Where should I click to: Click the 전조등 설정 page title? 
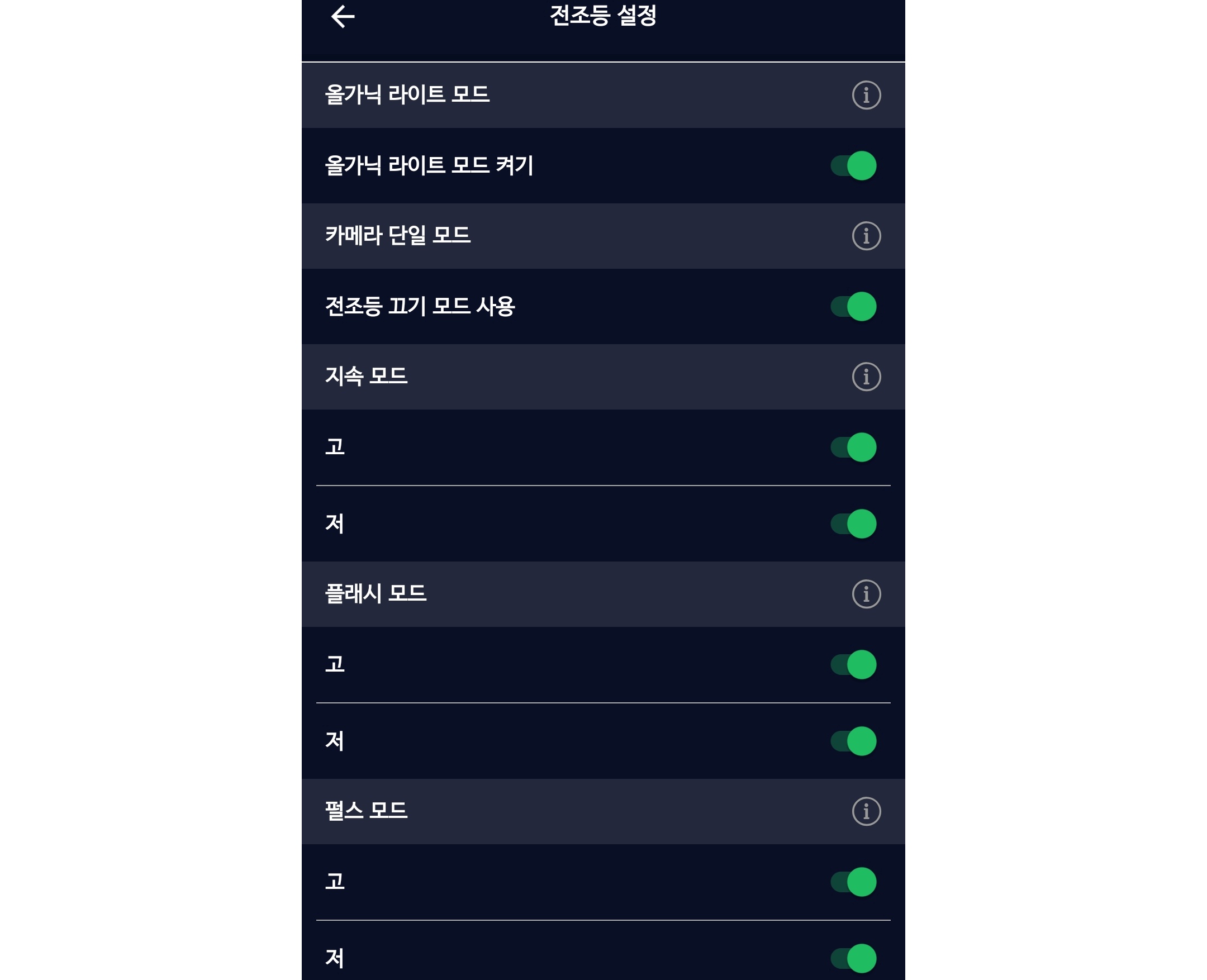pos(603,16)
